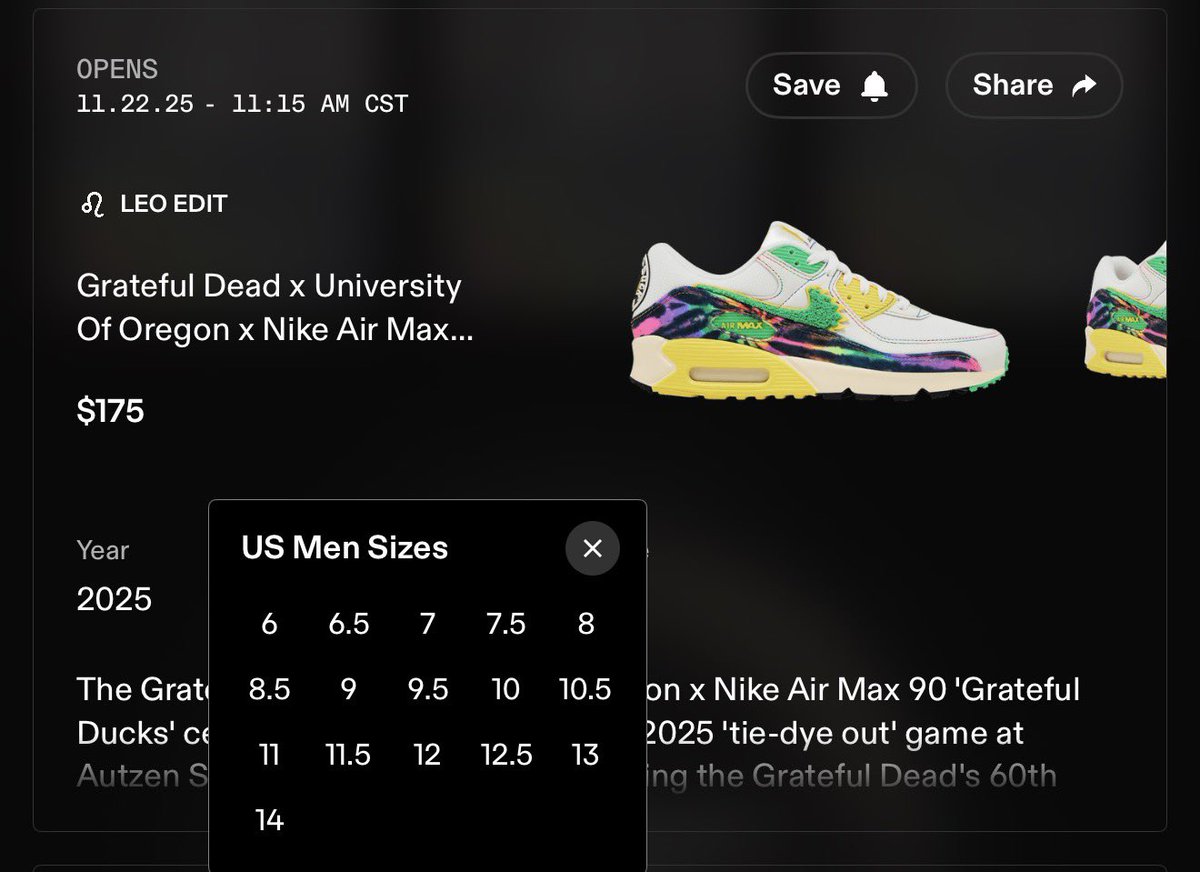Select size 9 in the size list
The height and width of the screenshot is (872, 1200).
coord(349,689)
